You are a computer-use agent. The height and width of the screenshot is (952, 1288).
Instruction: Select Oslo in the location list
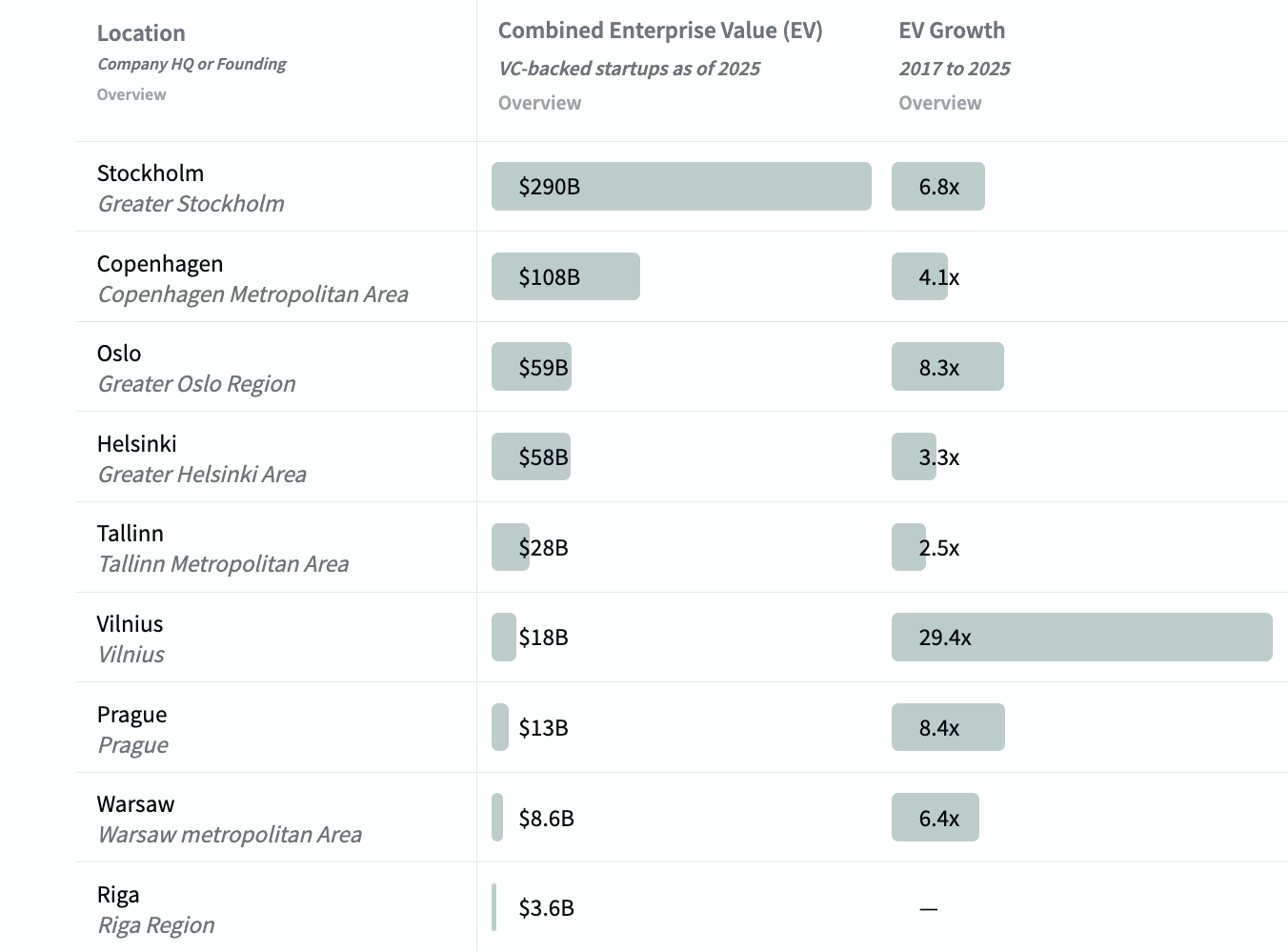pos(119,354)
